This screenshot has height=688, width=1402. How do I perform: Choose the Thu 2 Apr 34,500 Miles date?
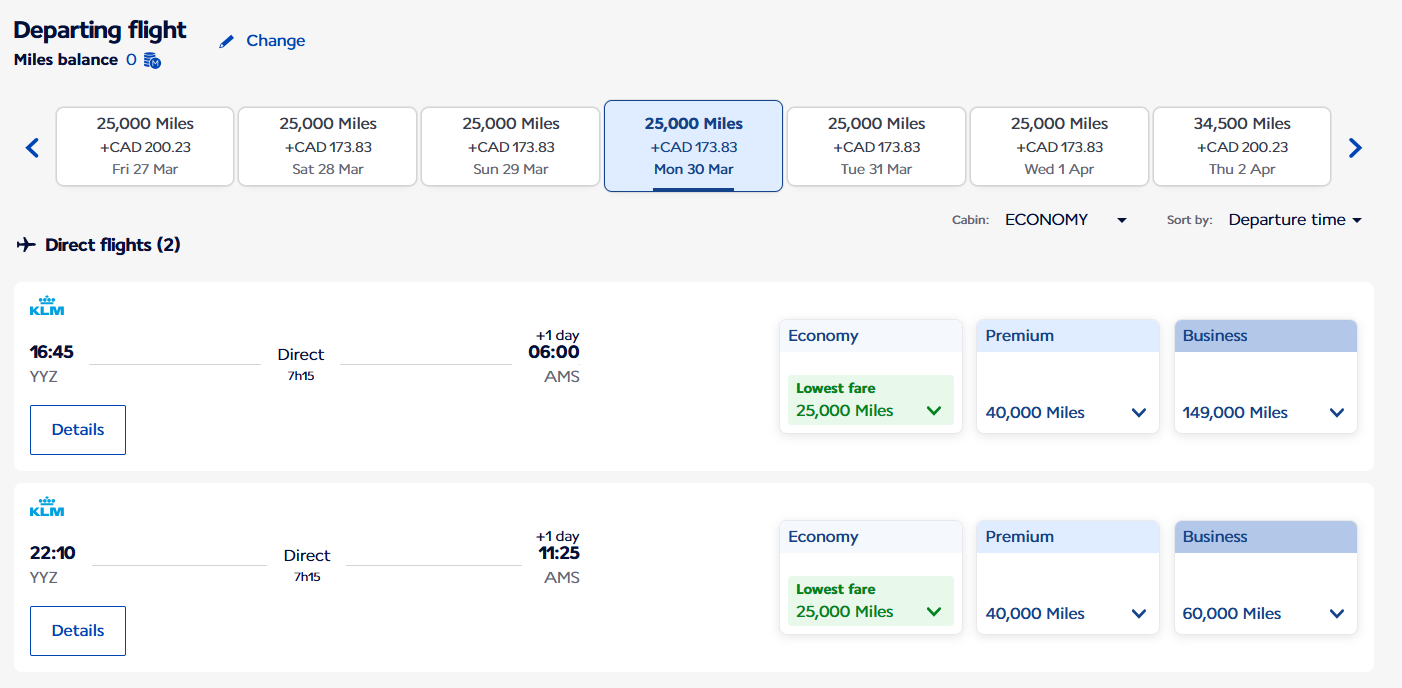[1241, 146]
